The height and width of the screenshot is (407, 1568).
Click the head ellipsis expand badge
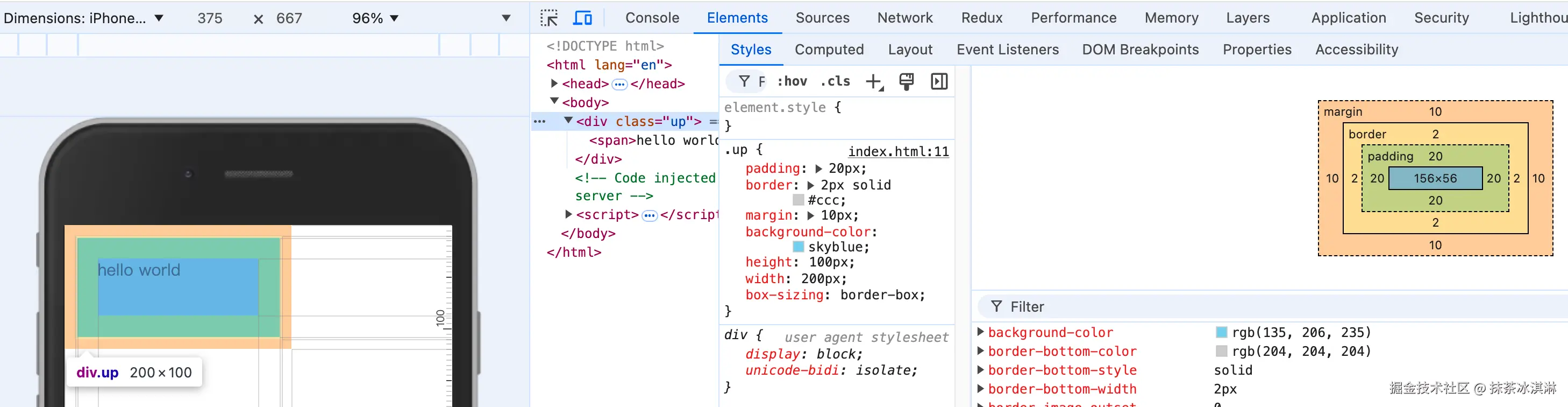coord(619,84)
